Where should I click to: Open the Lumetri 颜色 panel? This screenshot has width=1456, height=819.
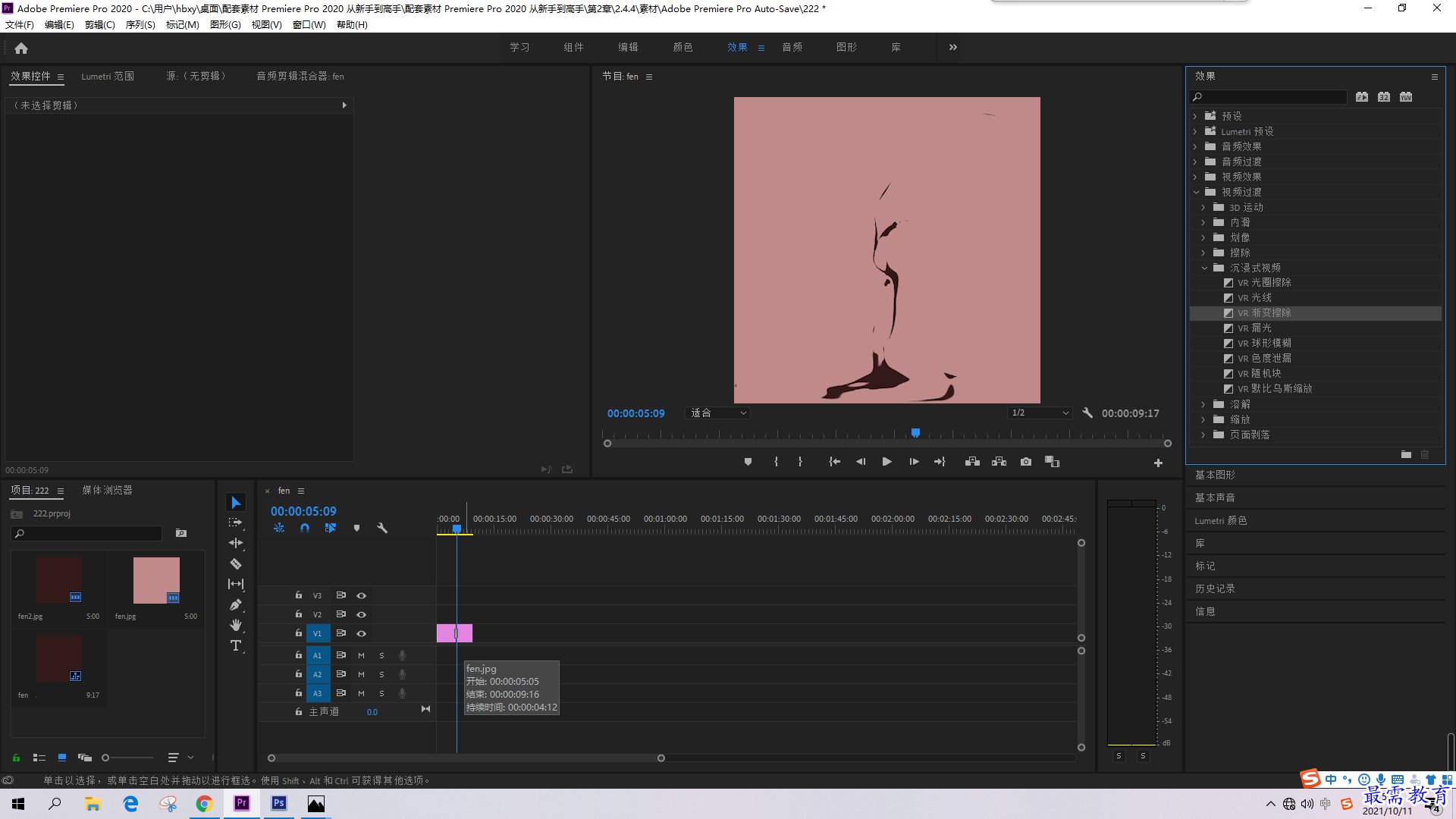pyautogui.click(x=1221, y=521)
